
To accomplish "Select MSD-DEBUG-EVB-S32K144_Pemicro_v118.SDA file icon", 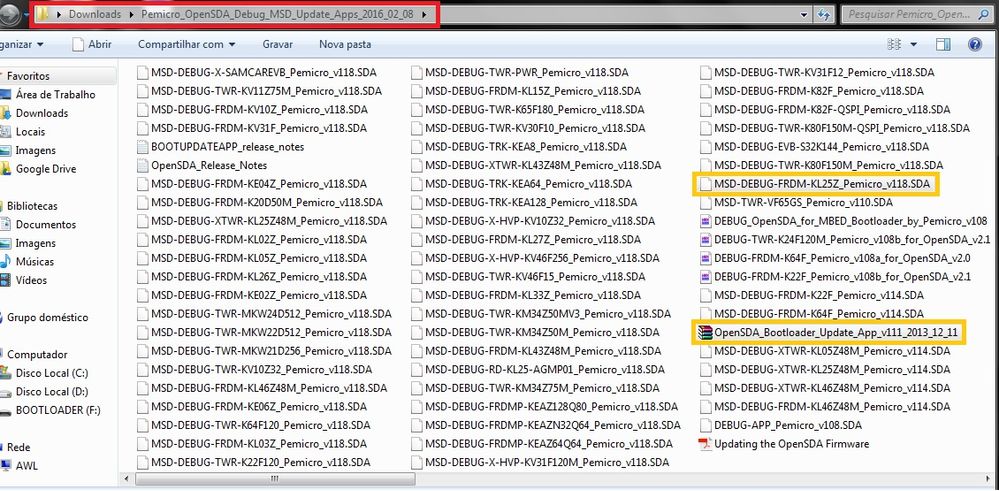I will coord(705,146).
